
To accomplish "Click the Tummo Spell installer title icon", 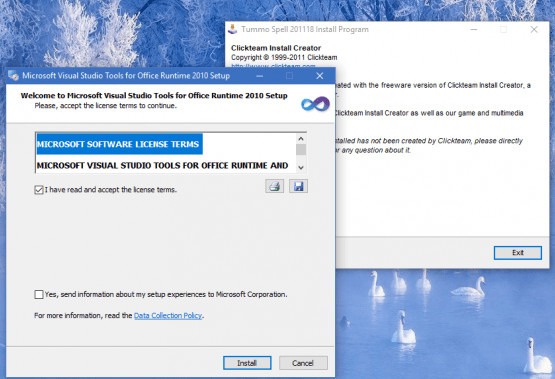I will click(x=233, y=29).
